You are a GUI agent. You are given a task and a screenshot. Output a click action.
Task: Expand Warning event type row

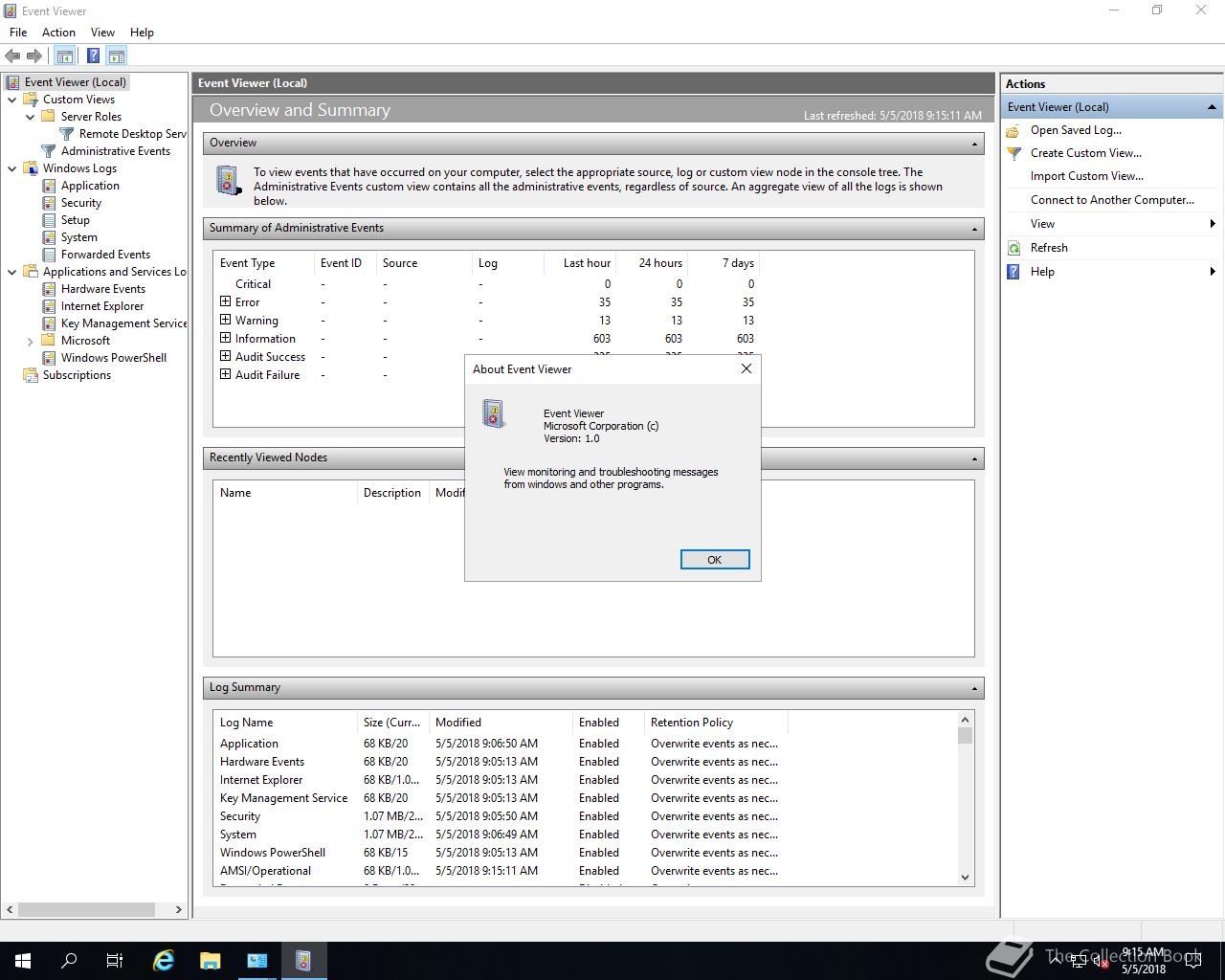[x=226, y=320]
